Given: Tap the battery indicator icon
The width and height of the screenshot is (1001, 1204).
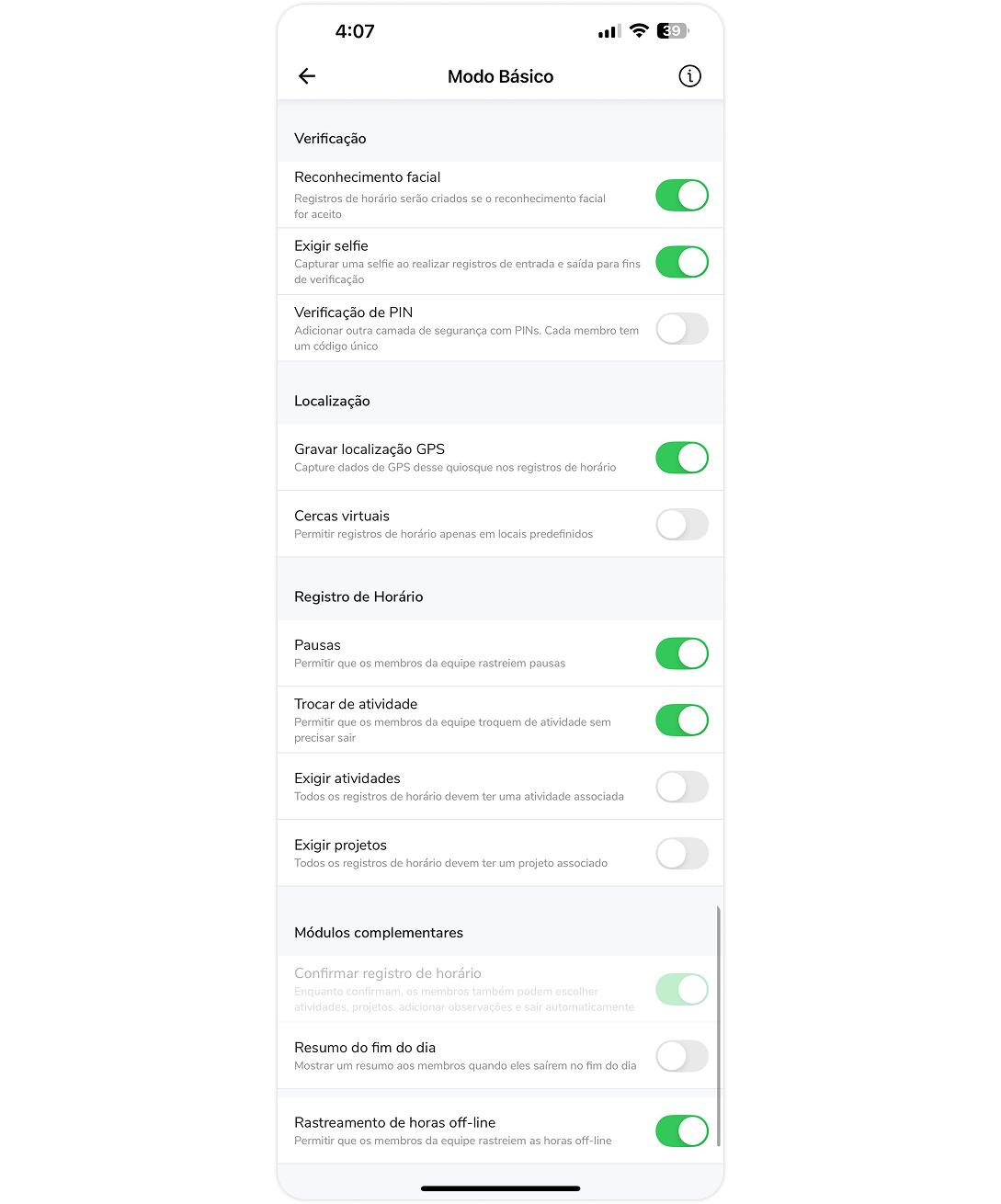Looking at the screenshot, I should (672, 31).
